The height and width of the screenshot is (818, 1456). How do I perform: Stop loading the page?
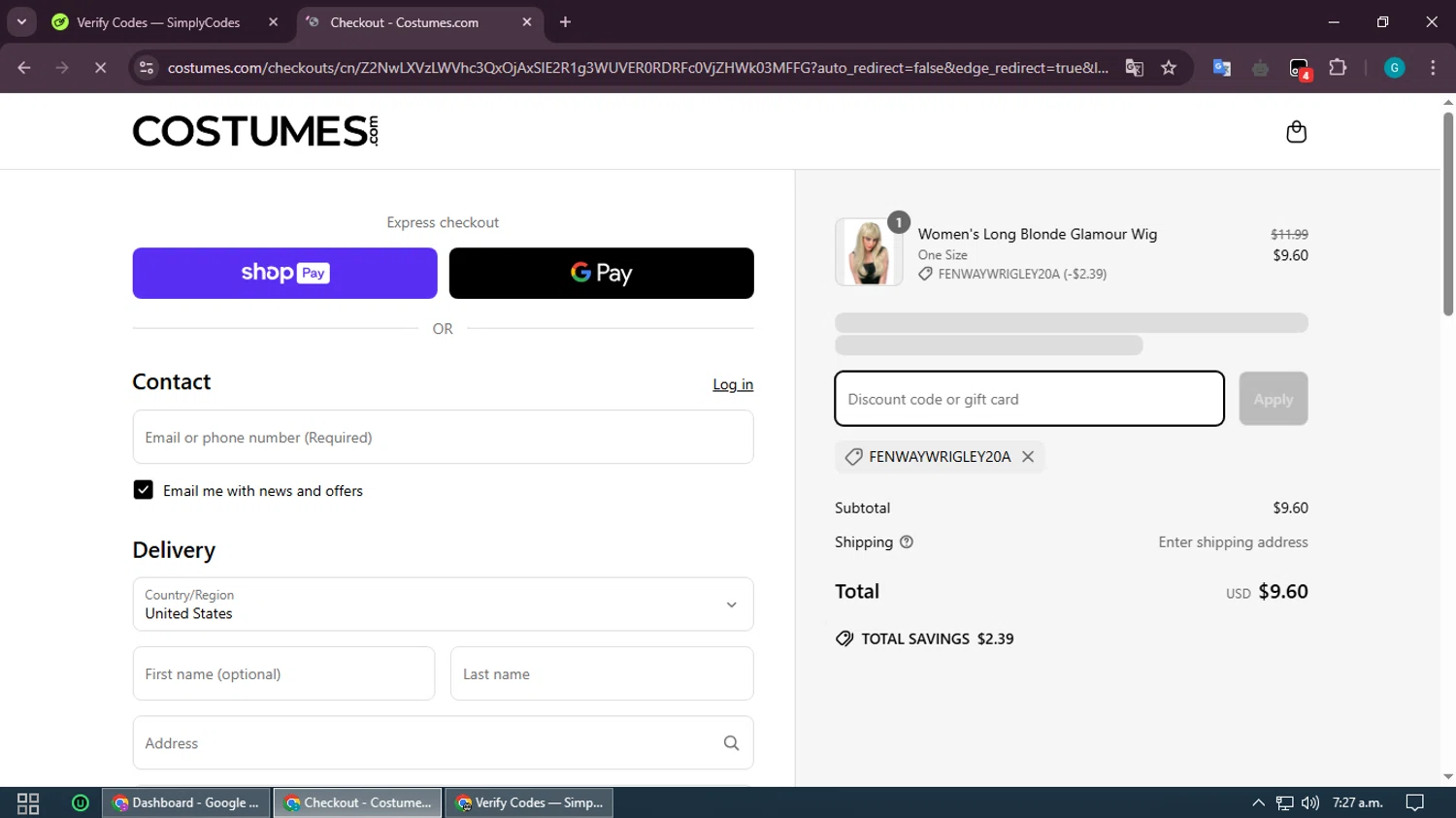coord(100,68)
